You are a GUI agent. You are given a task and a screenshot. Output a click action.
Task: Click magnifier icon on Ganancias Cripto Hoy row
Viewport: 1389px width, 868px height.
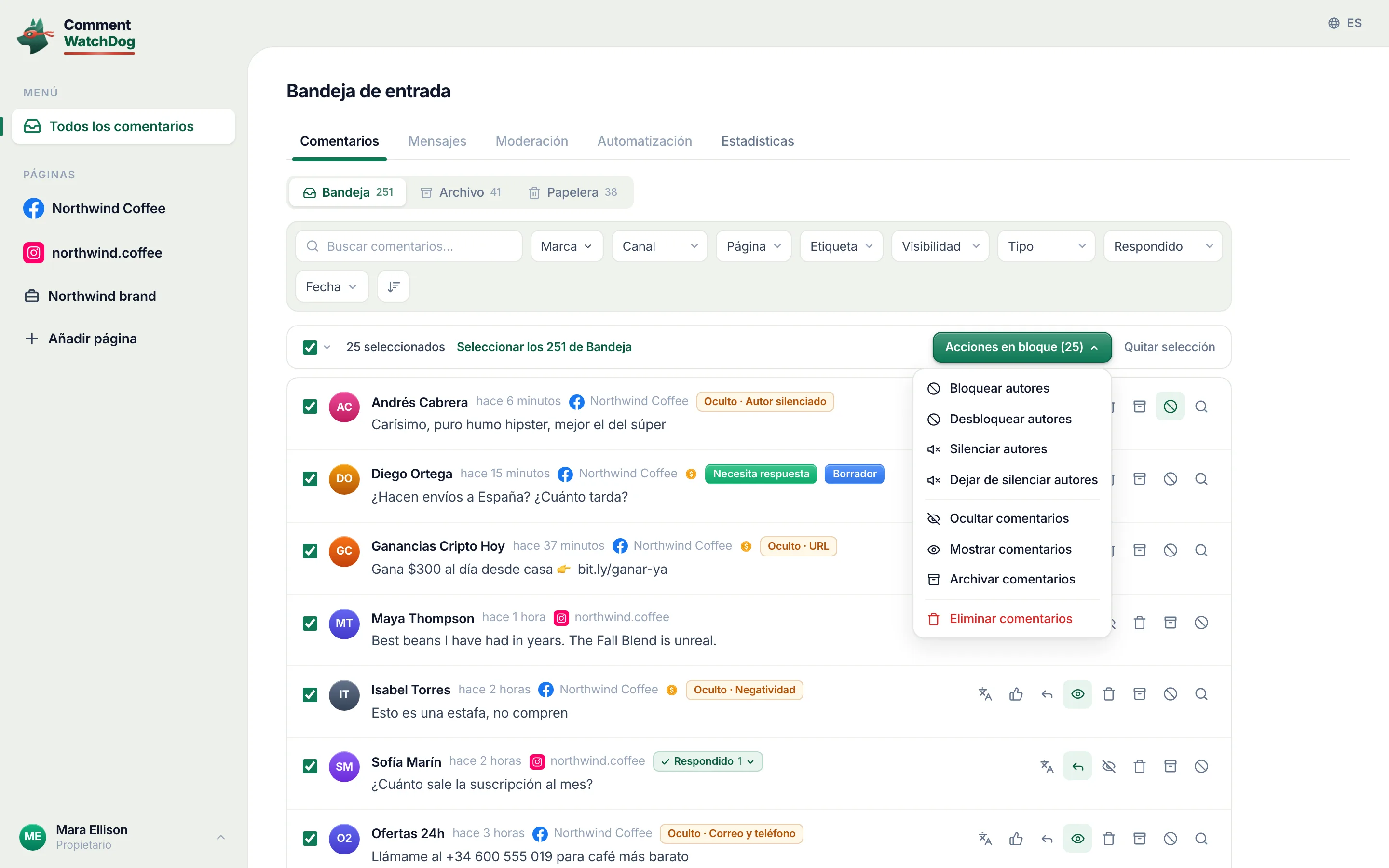[x=1201, y=551]
